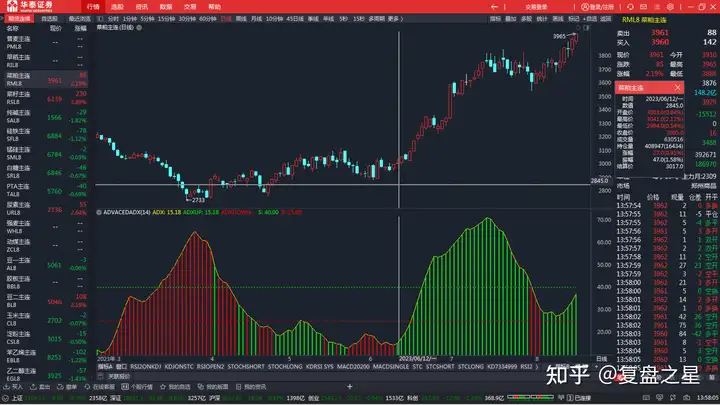Image resolution: width=720 pixels, height=405 pixels.
Task: Select RSI20NKDJ indicator tab
Action: 146,367
